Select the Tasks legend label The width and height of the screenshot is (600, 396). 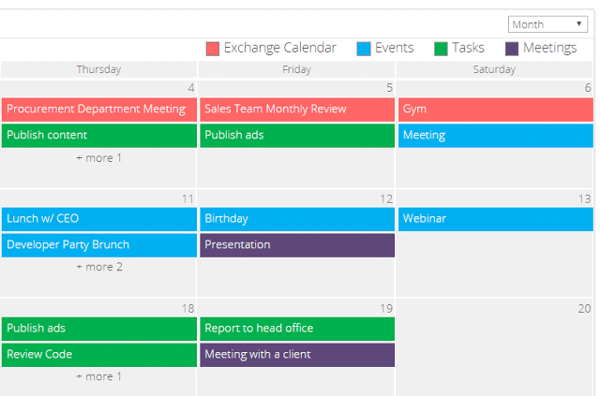click(x=468, y=48)
